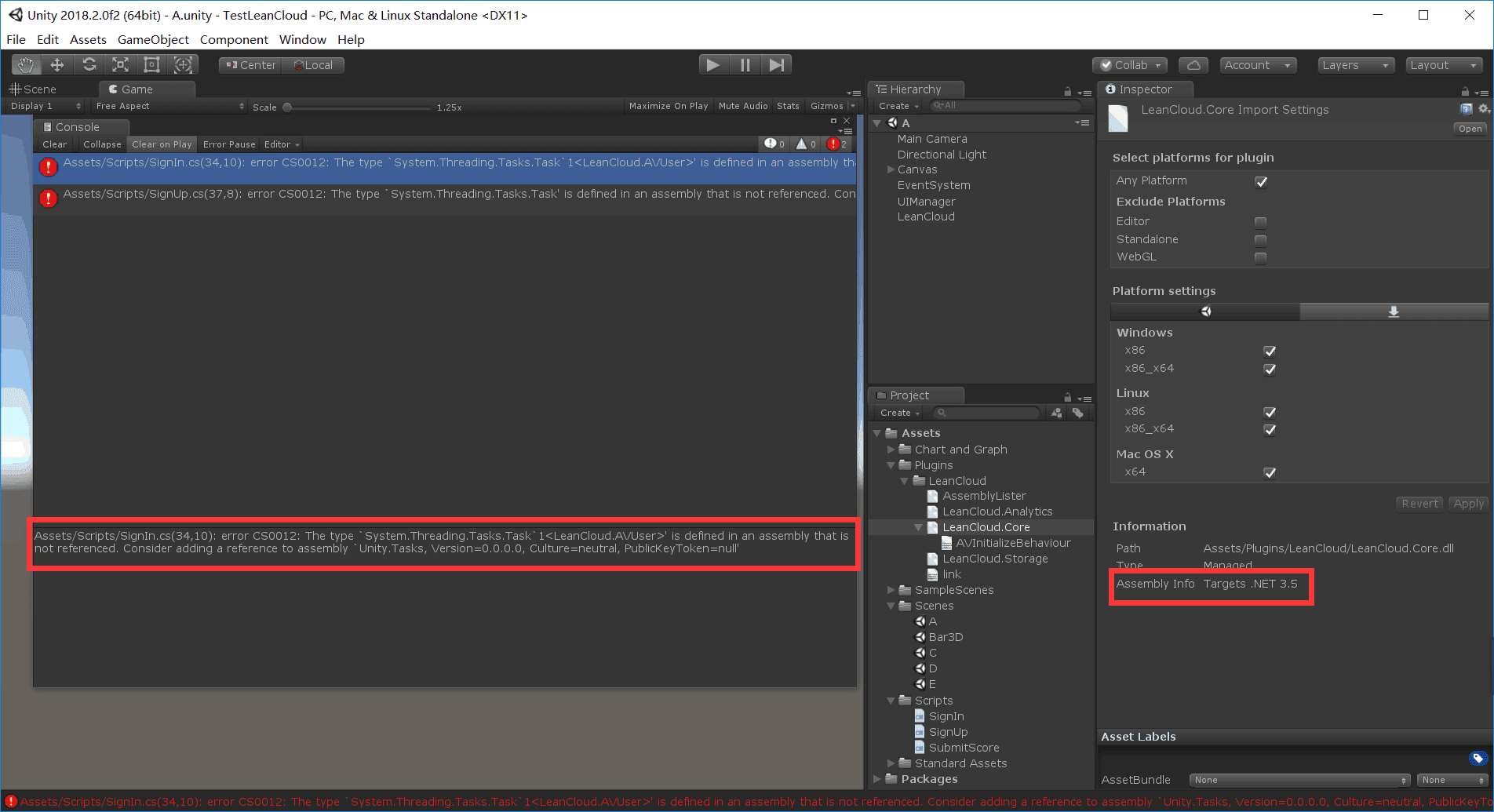Uncheck Linux x86 checkbox
Viewport: 1494px width, 812px height.
[x=1270, y=412]
